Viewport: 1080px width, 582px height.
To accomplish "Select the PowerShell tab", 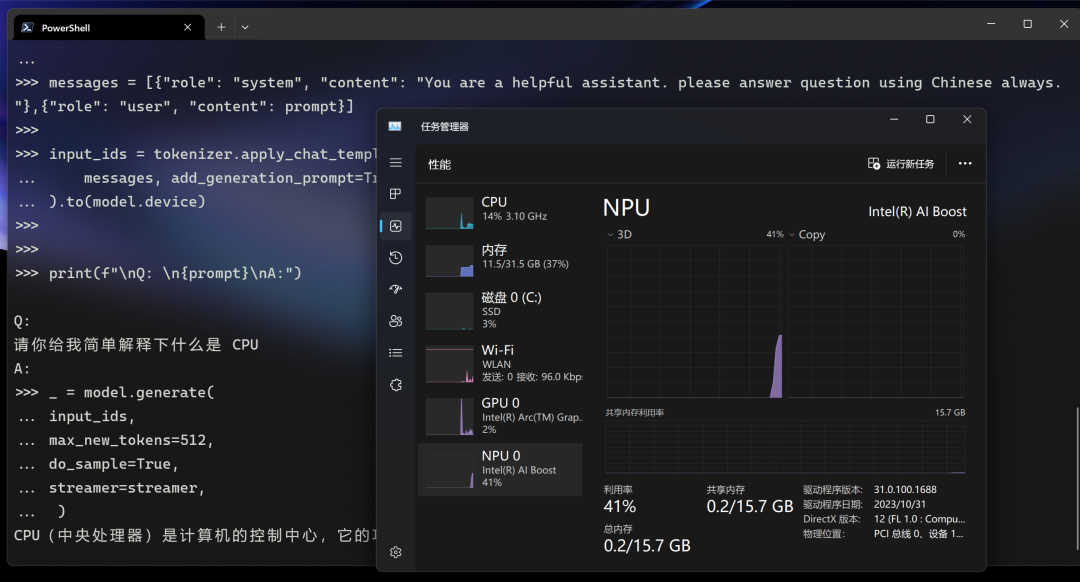I will coord(110,28).
